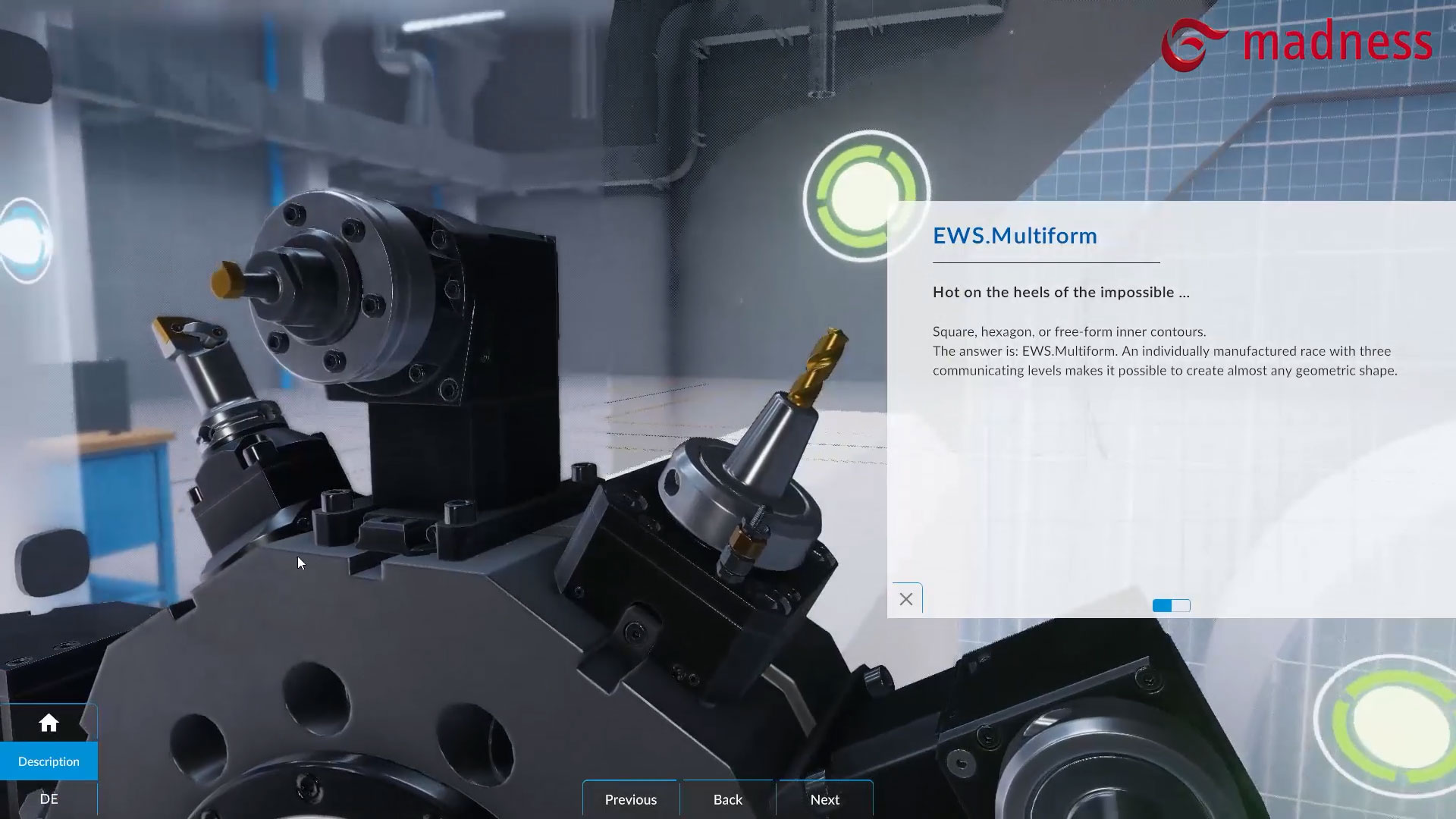Close the EWS.Multiform info panel
Screen dimensions: 1456x819
coord(905,599)
